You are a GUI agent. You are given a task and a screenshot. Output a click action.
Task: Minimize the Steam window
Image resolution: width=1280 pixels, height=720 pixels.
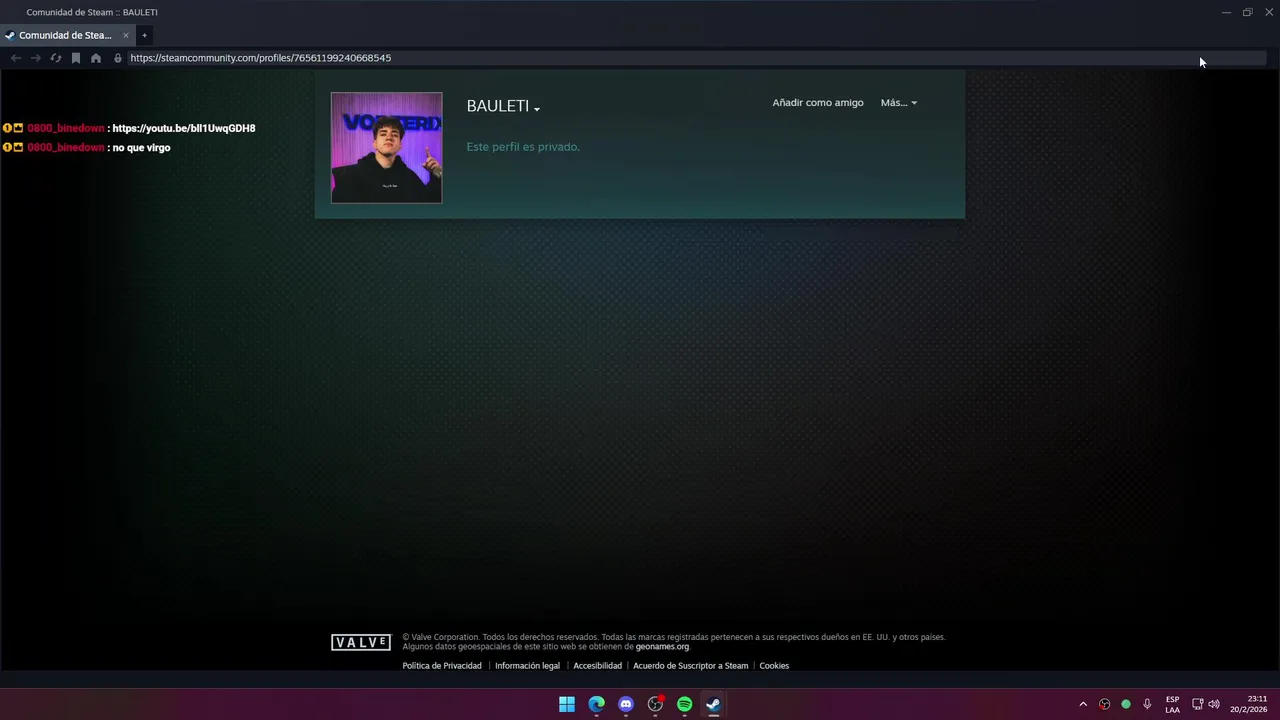(1226, 12)
